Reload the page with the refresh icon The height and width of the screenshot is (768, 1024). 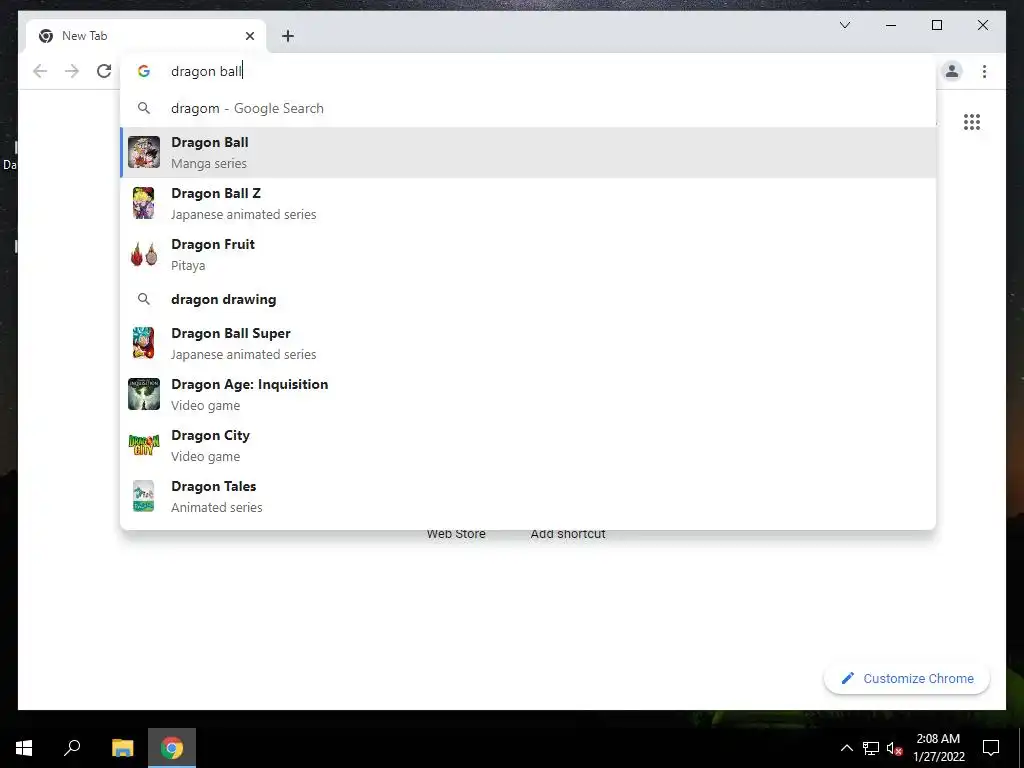point(104,71)
